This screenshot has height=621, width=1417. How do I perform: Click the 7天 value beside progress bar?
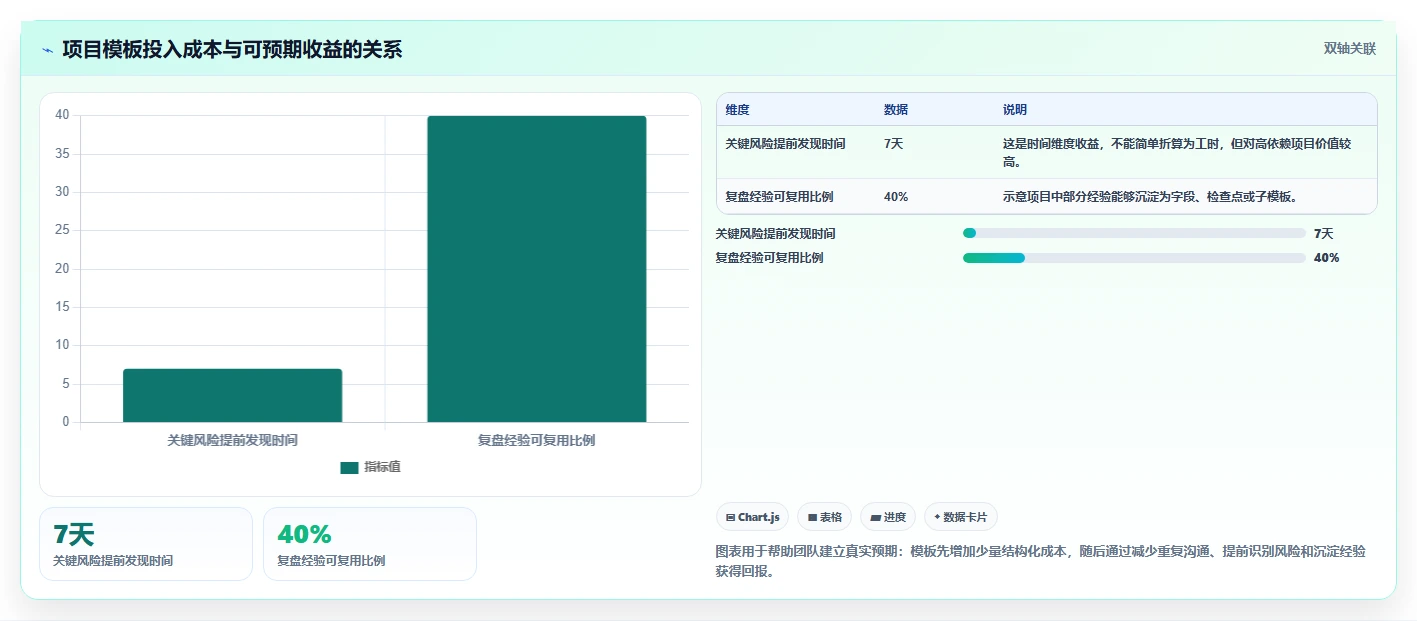point(1324,234)
